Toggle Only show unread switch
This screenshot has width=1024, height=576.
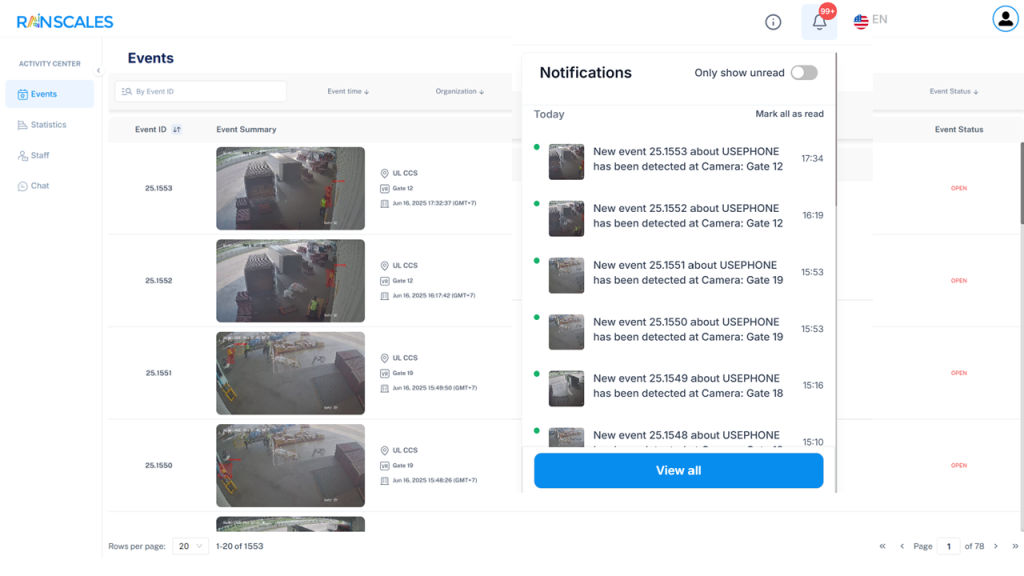point(803,73)
